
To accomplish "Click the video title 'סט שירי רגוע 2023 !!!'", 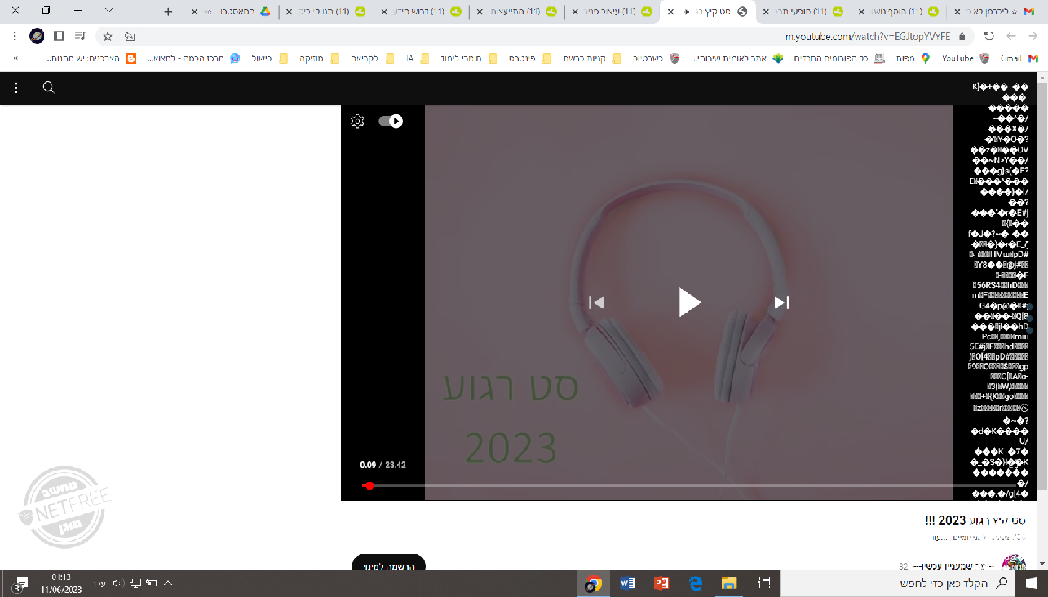I will point(974,520).
